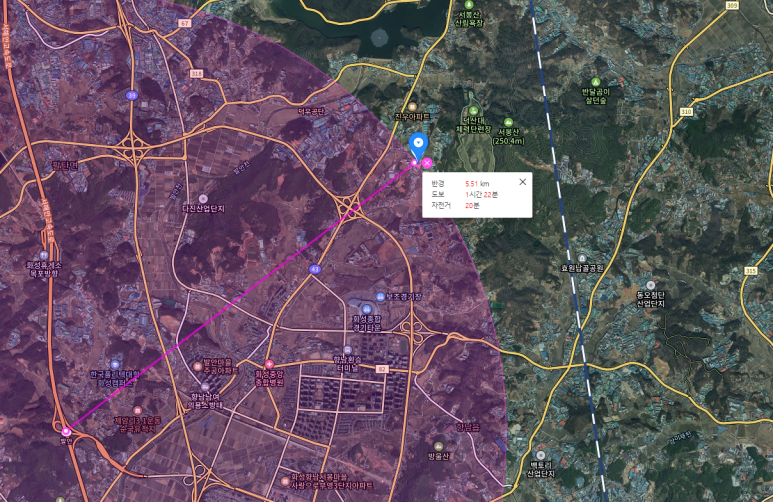The height and width of the screenshot is (502, 773).
Task: Click the 진우아파트 apartment icon
Action: [x=413, y=107]
